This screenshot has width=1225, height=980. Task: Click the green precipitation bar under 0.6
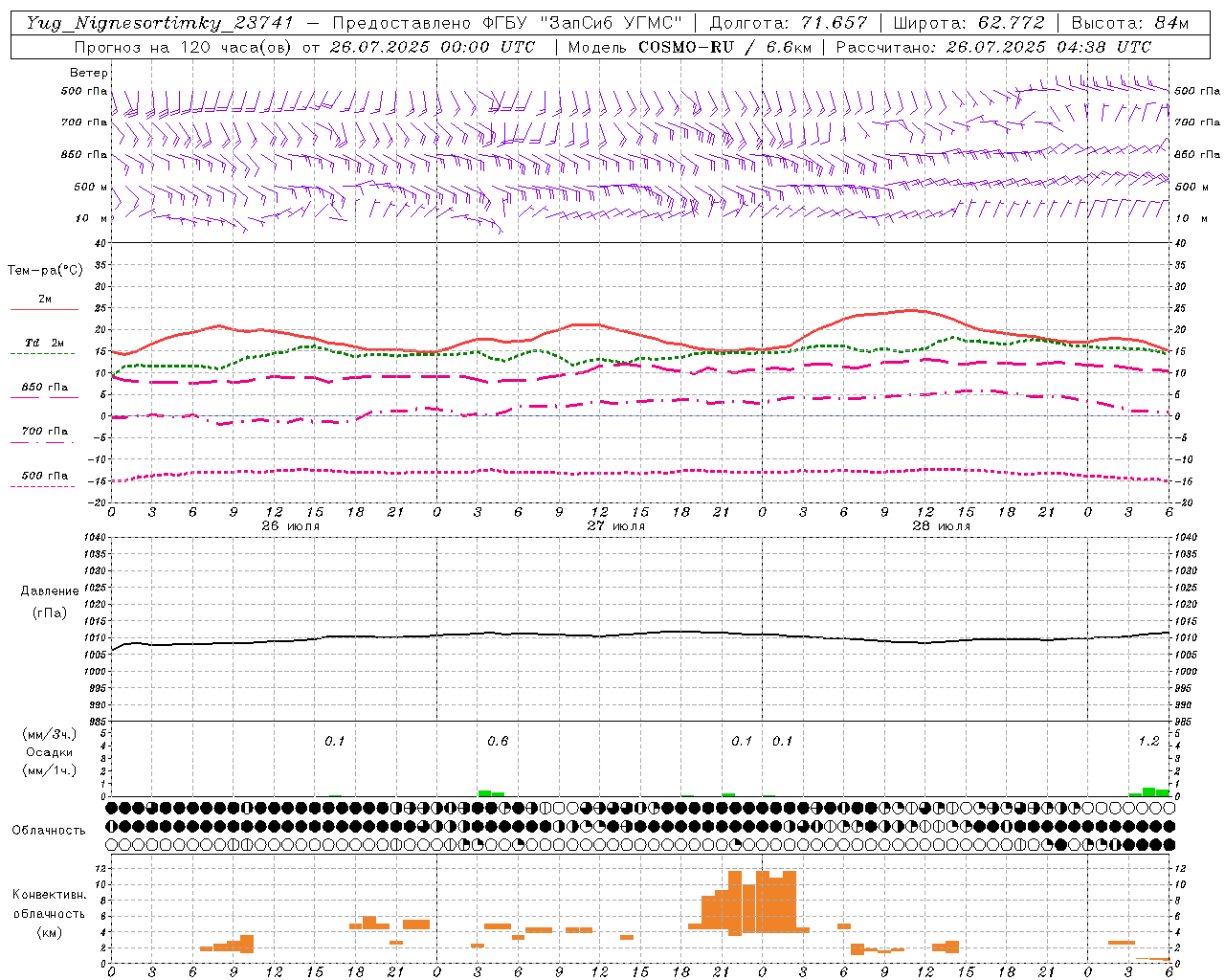(491, 793)
